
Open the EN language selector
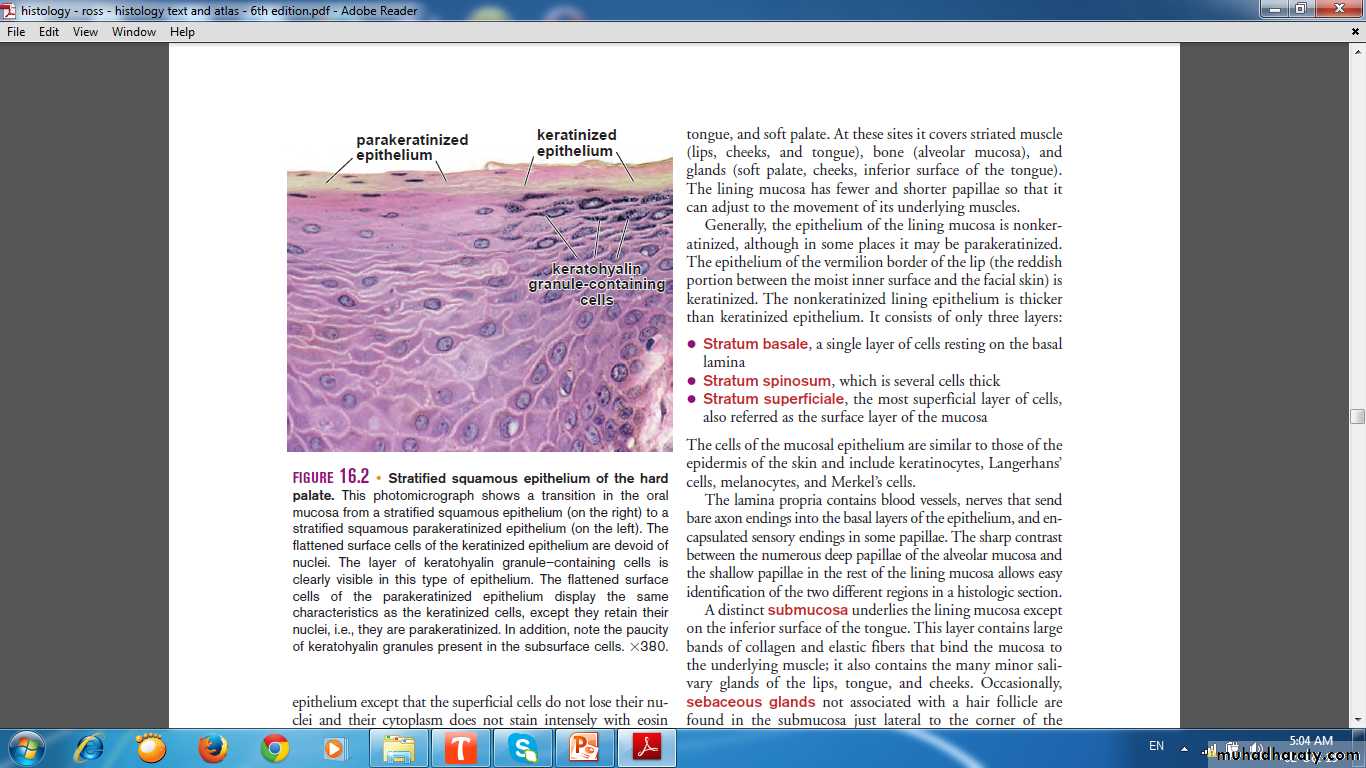[x=1156, y=746]
